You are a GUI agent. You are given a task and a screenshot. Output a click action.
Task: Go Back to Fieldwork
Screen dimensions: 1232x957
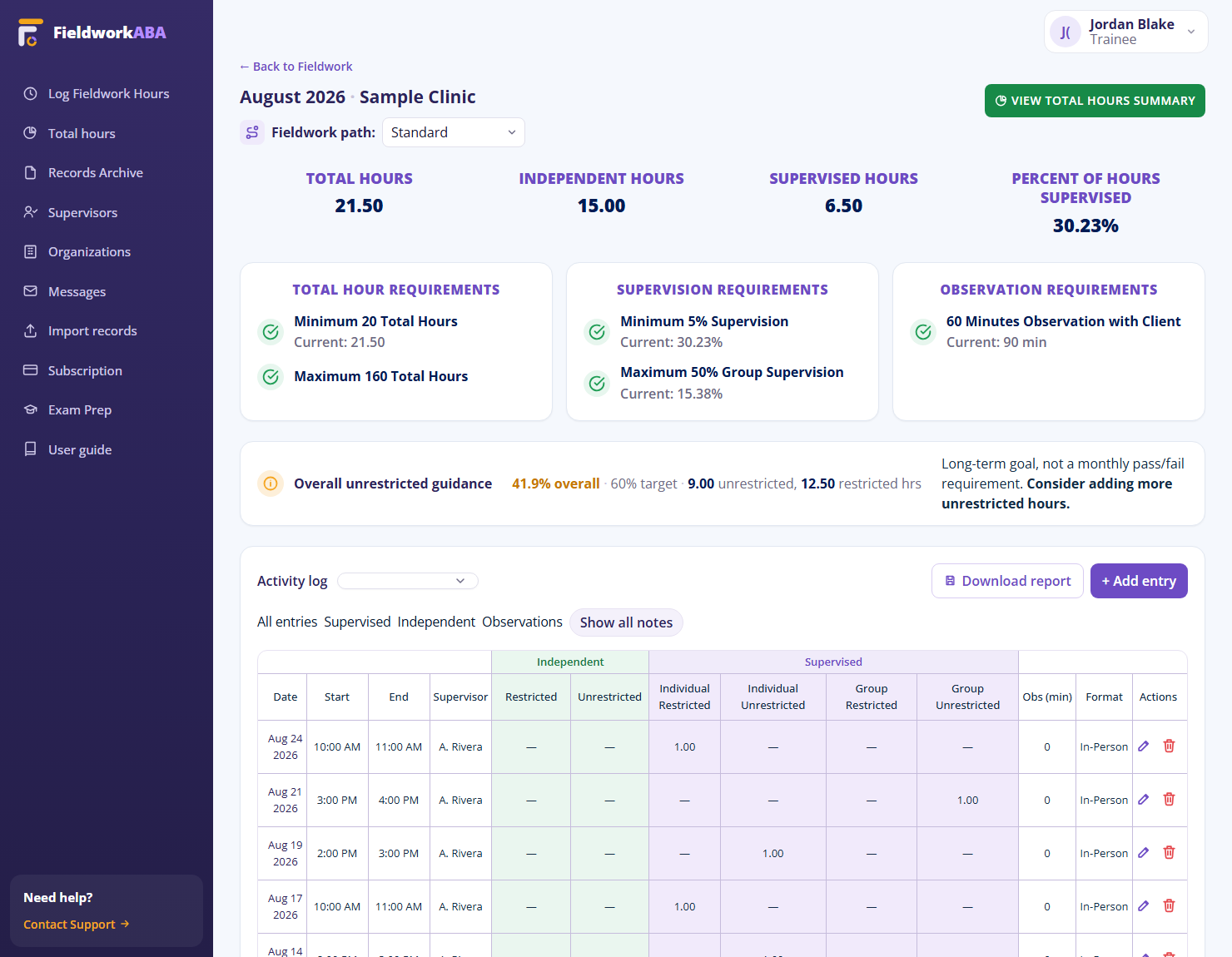click(x=296, y=67)
